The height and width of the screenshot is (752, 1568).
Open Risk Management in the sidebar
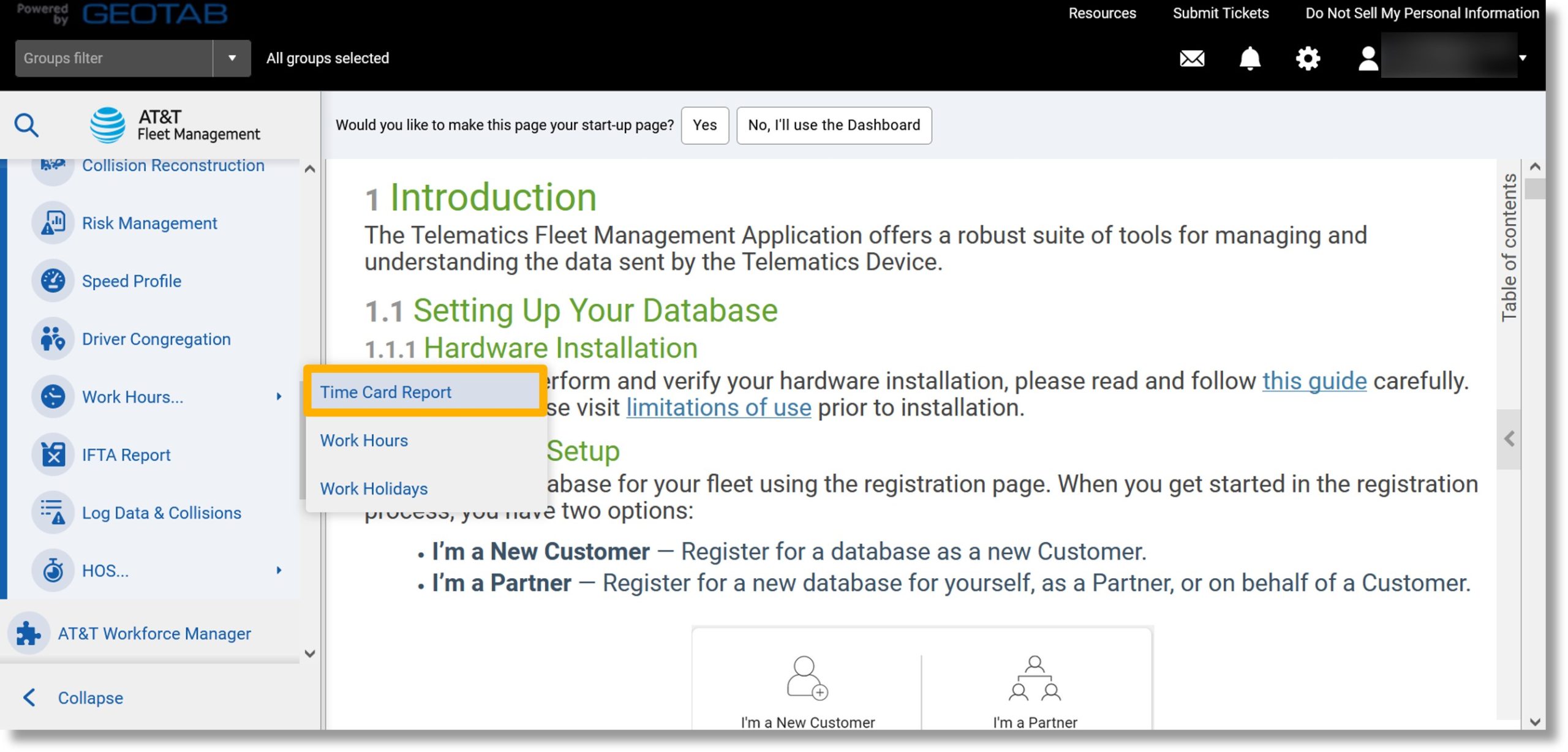coord(149,223)
